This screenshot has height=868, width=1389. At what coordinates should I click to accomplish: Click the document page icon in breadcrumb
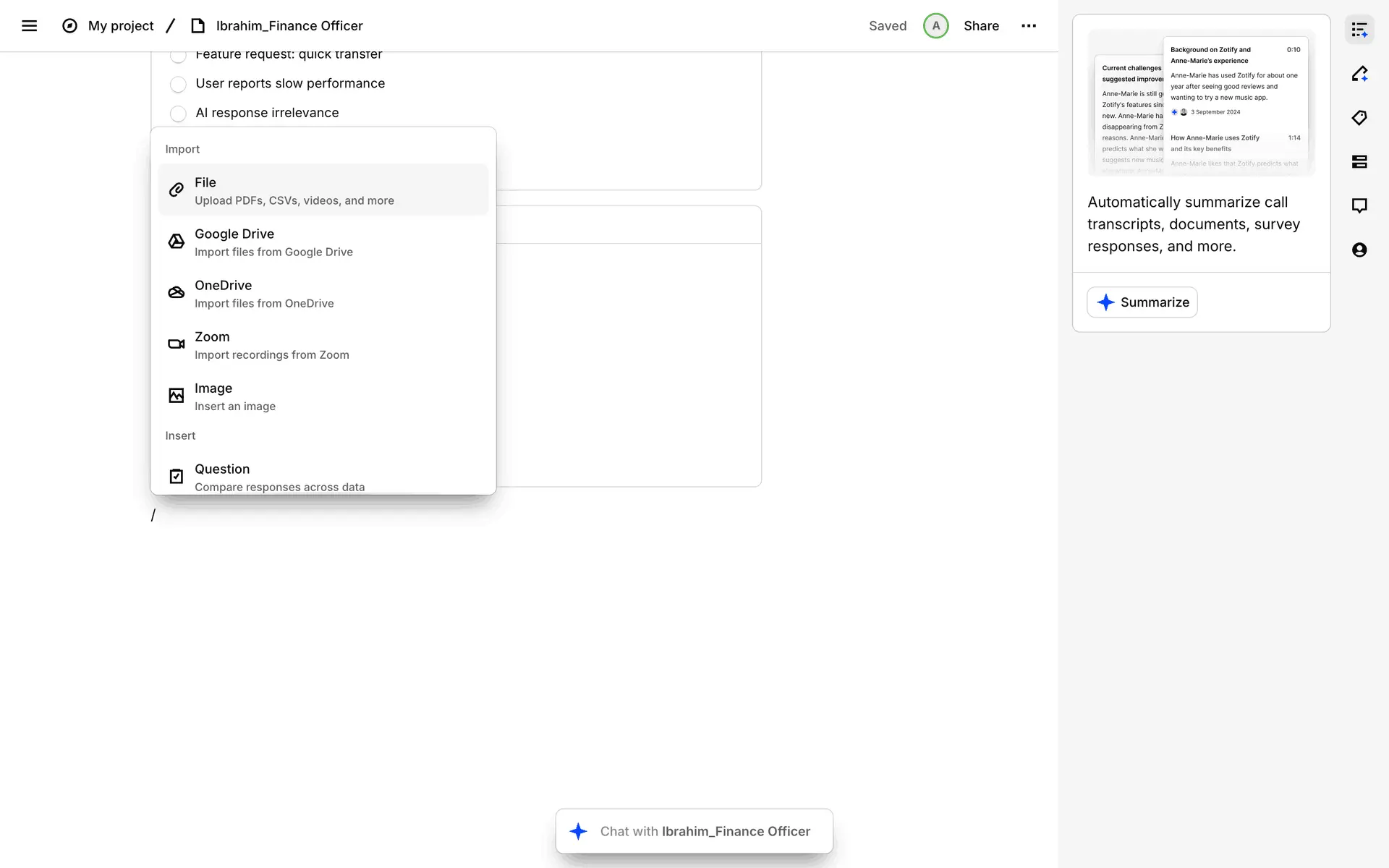click(197, 26)
